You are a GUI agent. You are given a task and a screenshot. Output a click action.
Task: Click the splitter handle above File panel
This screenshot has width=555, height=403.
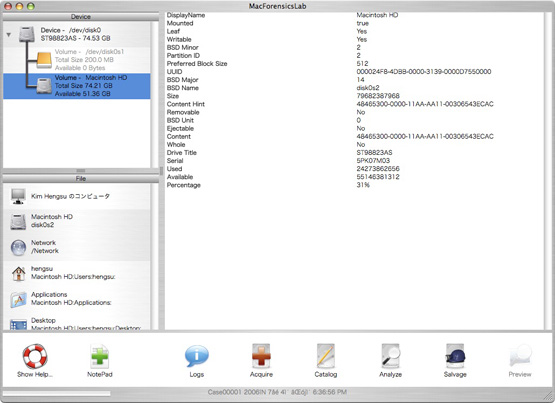click(81, 171)
